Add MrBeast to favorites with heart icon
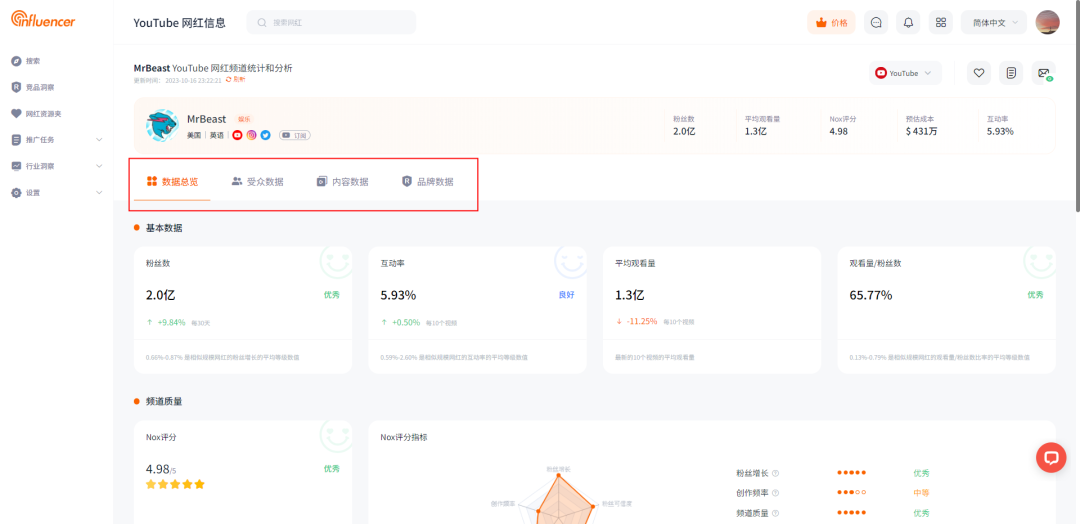 [979, 73]
